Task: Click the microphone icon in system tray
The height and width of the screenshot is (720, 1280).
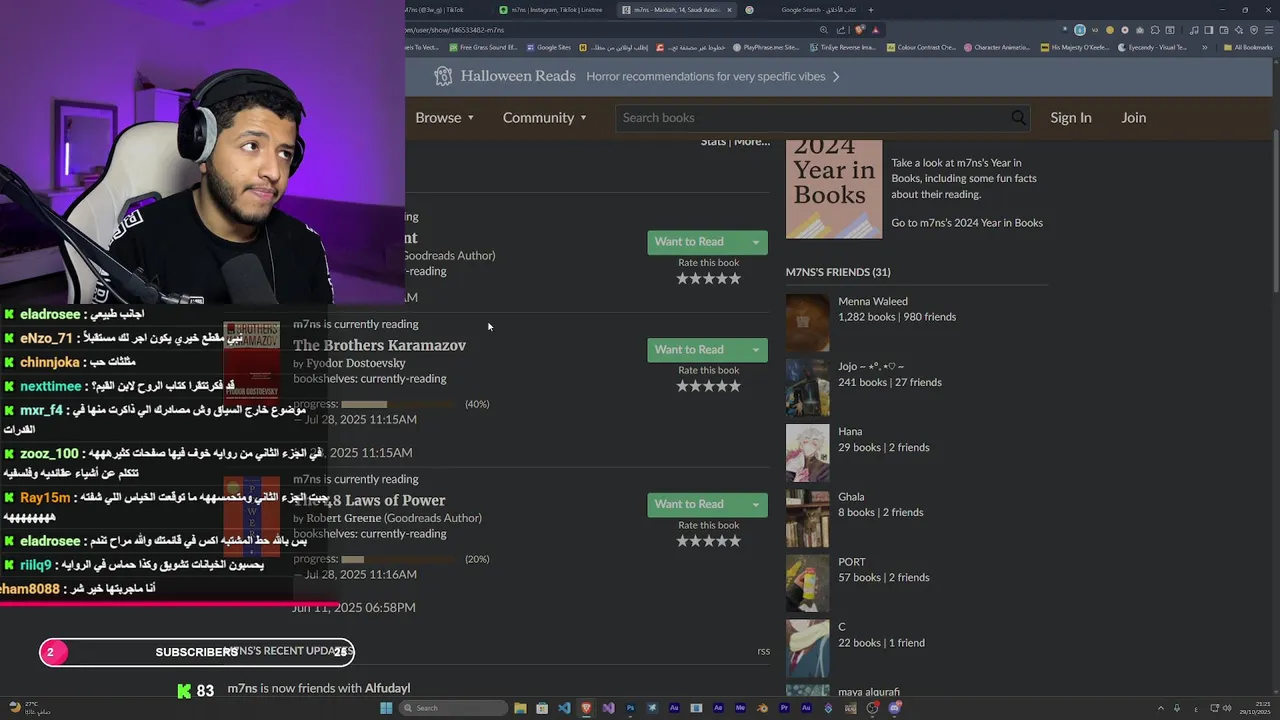Action: point(1177,708)
